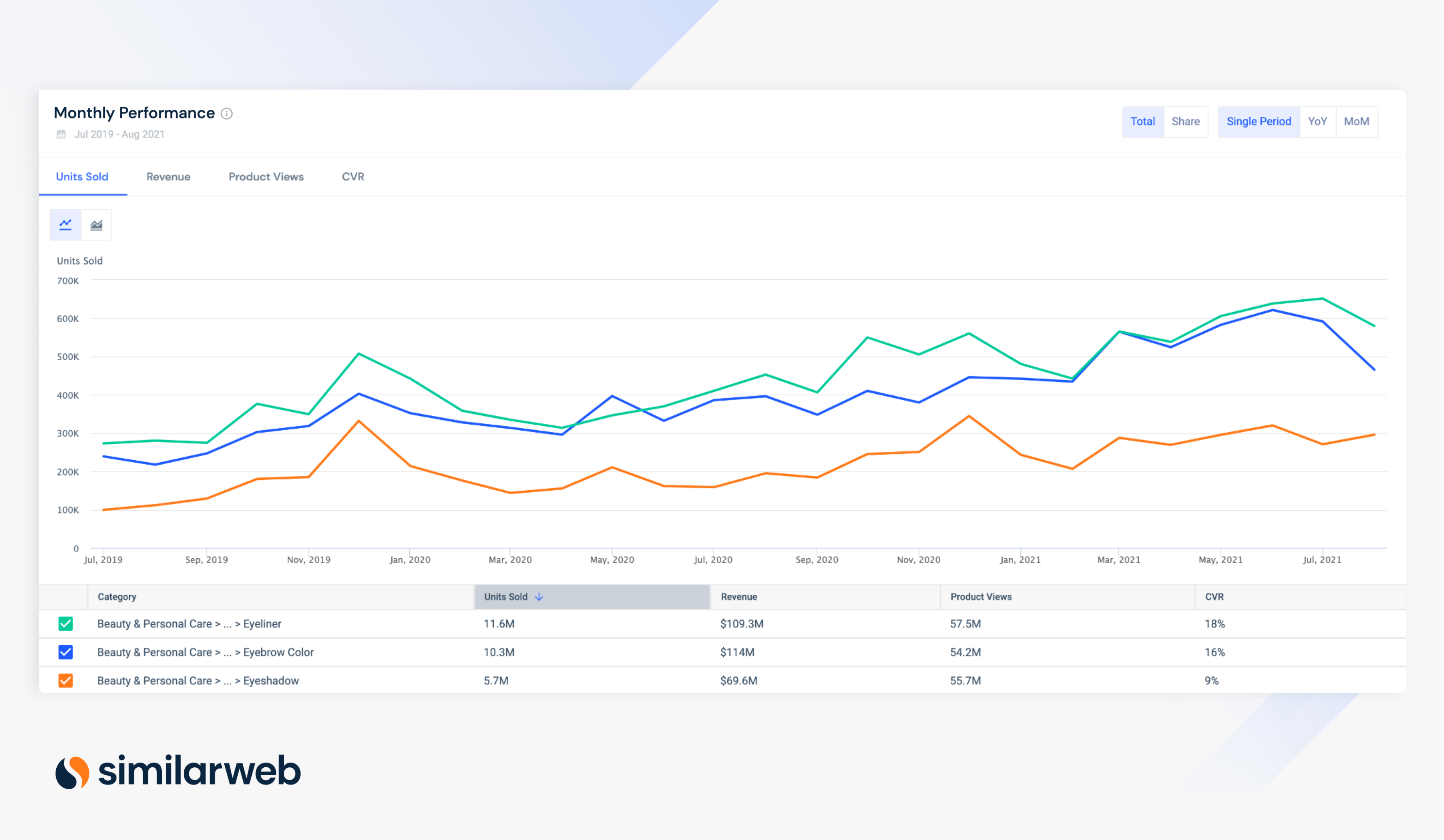Uncheck the blue Eyebrow Color checkbox
Image resolution: width=1444 pixels, height=840 pixels.
[66, 652]
